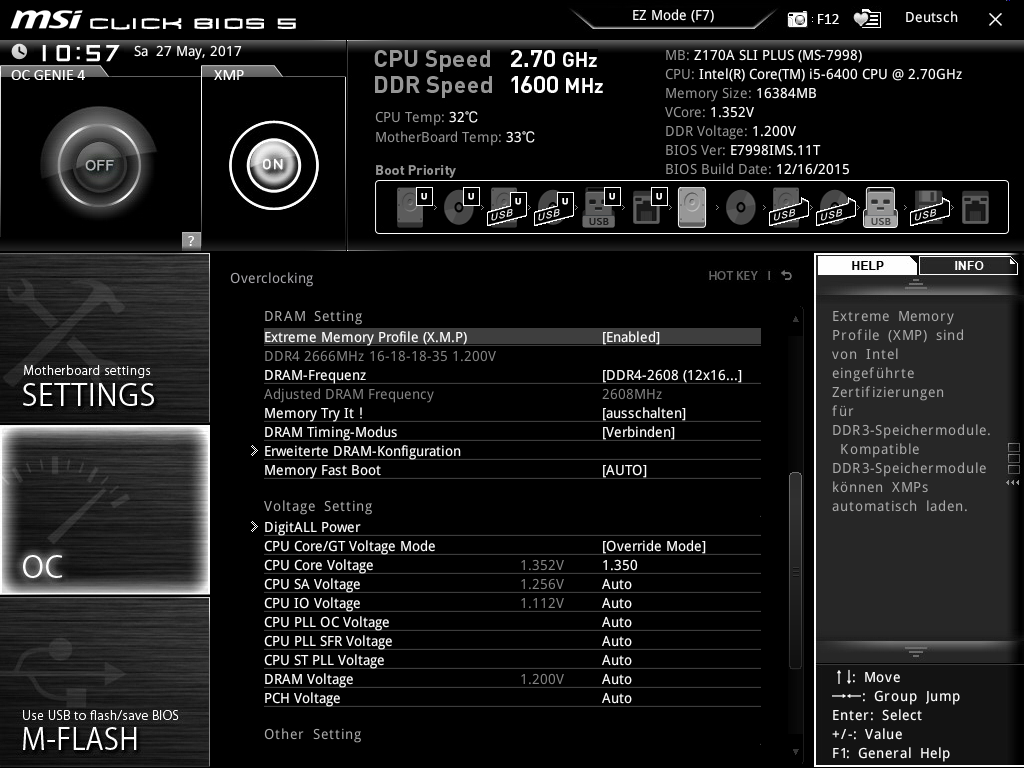
Task: Open favorites via the heart icon
Action: [867, 19]
